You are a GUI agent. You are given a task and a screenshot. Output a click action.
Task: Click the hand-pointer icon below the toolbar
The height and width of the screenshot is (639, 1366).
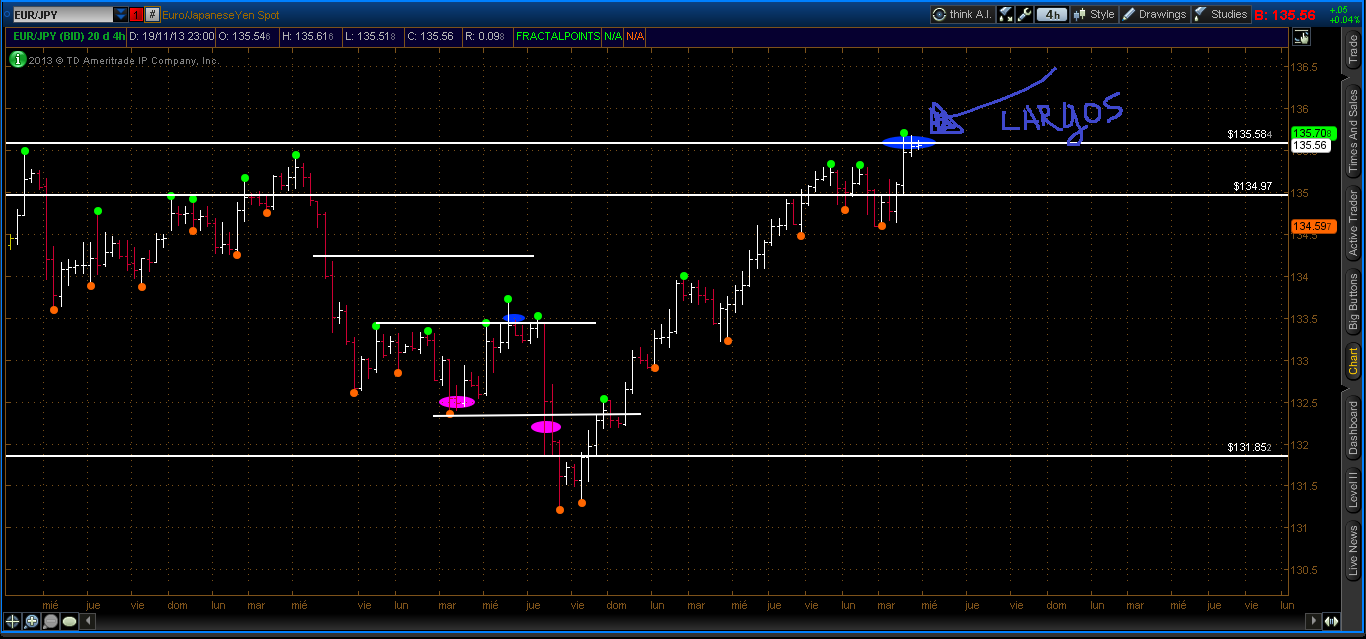click(1300, 37)
